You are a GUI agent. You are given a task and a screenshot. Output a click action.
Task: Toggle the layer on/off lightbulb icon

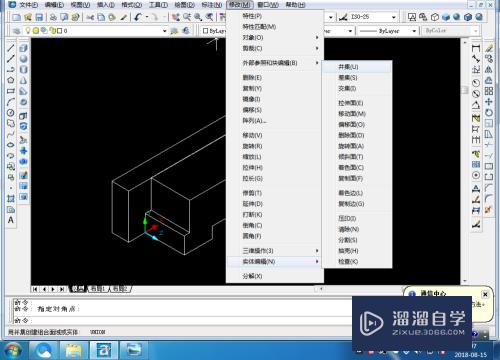[28, 30]
